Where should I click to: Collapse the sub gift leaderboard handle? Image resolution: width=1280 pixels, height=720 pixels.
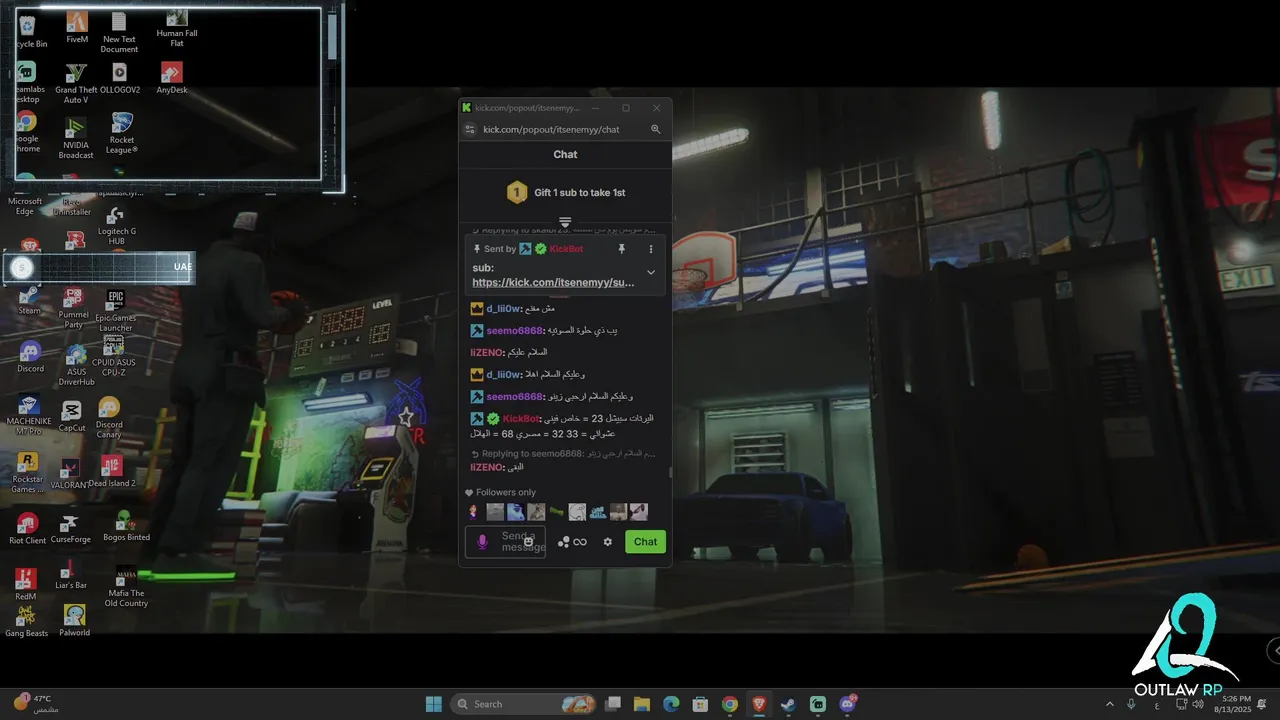565,222
